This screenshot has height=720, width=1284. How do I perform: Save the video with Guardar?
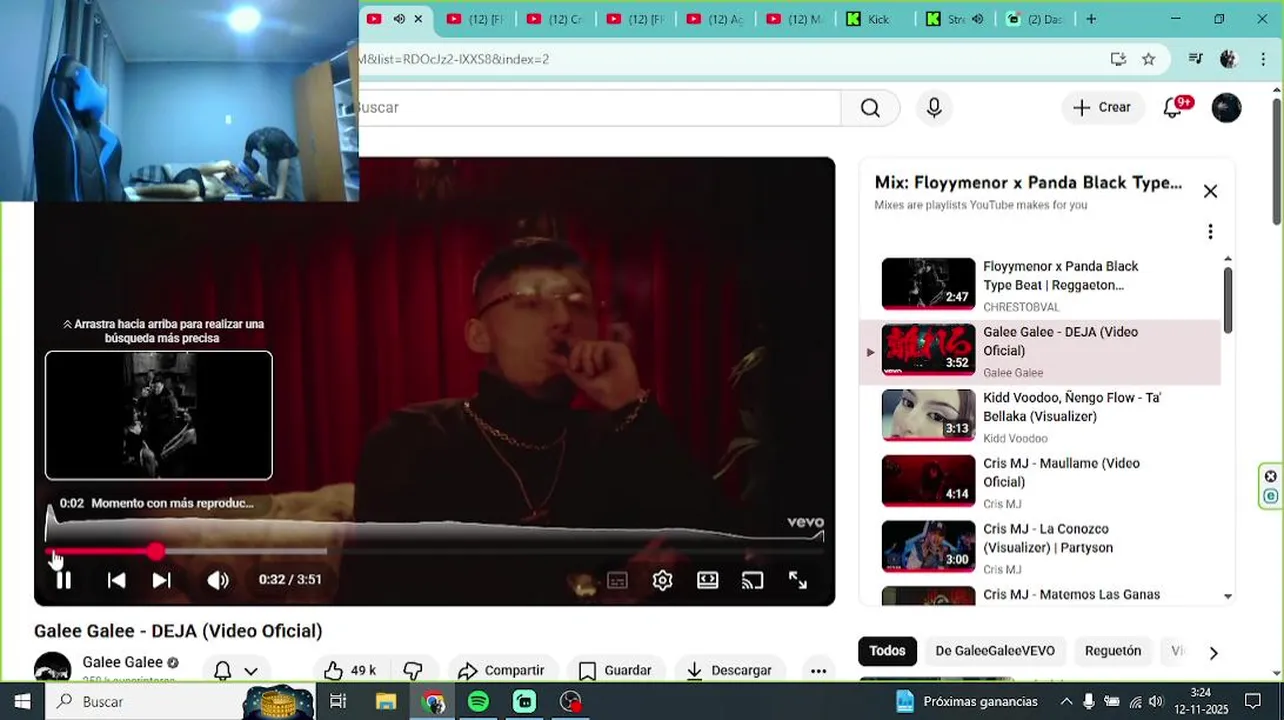tap(615, 670)
